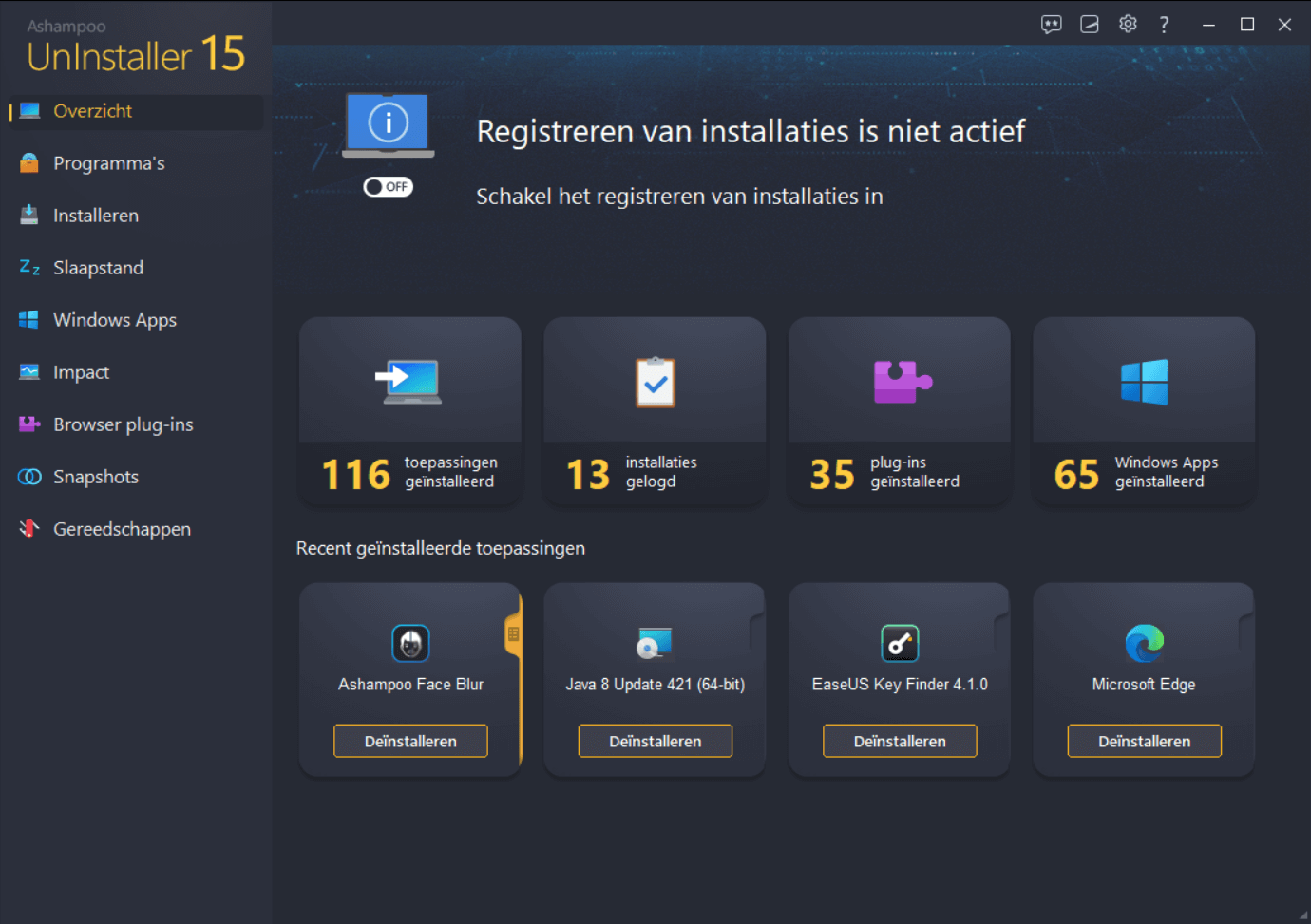
Task: Open help question mark icon
Action: coord(1165,25)
